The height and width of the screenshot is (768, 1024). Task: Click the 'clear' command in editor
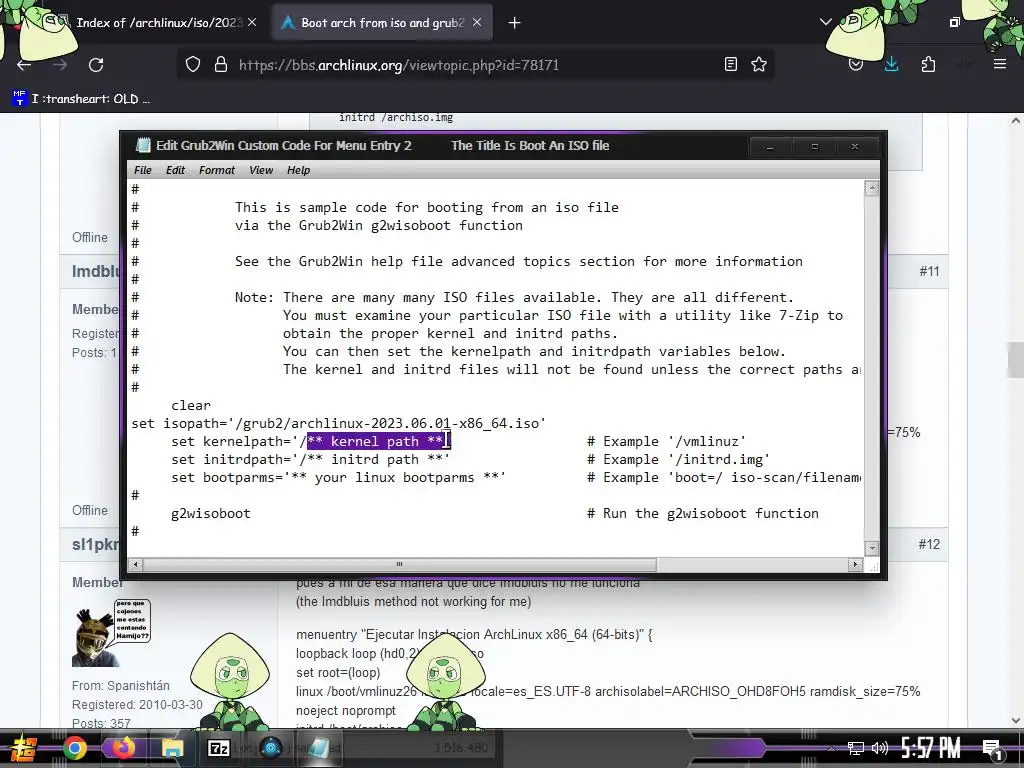(191, 406)
